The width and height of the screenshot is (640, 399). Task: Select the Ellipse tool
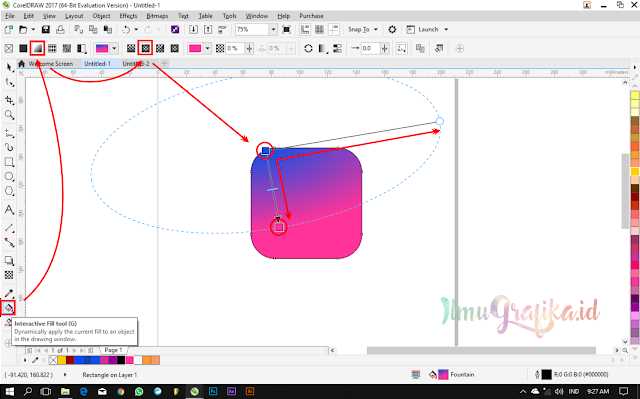9,177
